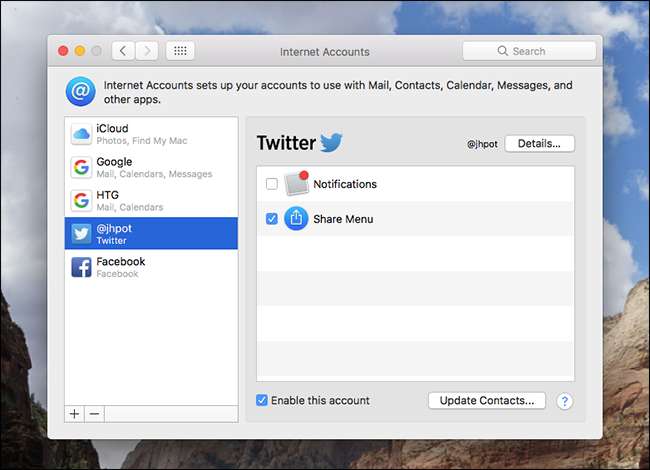Click 'Photos, Find My Mac' subtitle
The image size is (650, 470).
[x=142, y=141]
